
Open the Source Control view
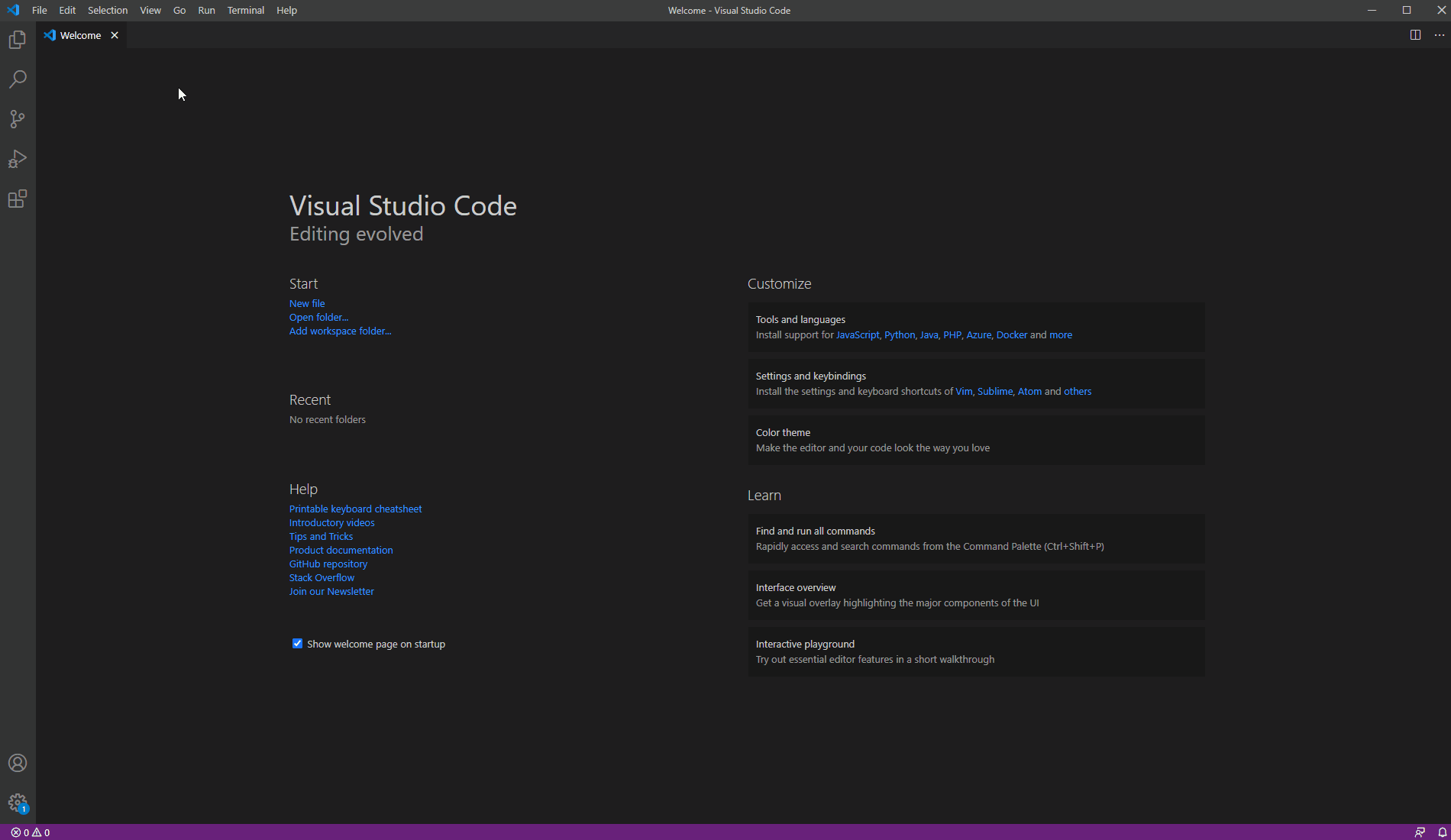point(18,119)
